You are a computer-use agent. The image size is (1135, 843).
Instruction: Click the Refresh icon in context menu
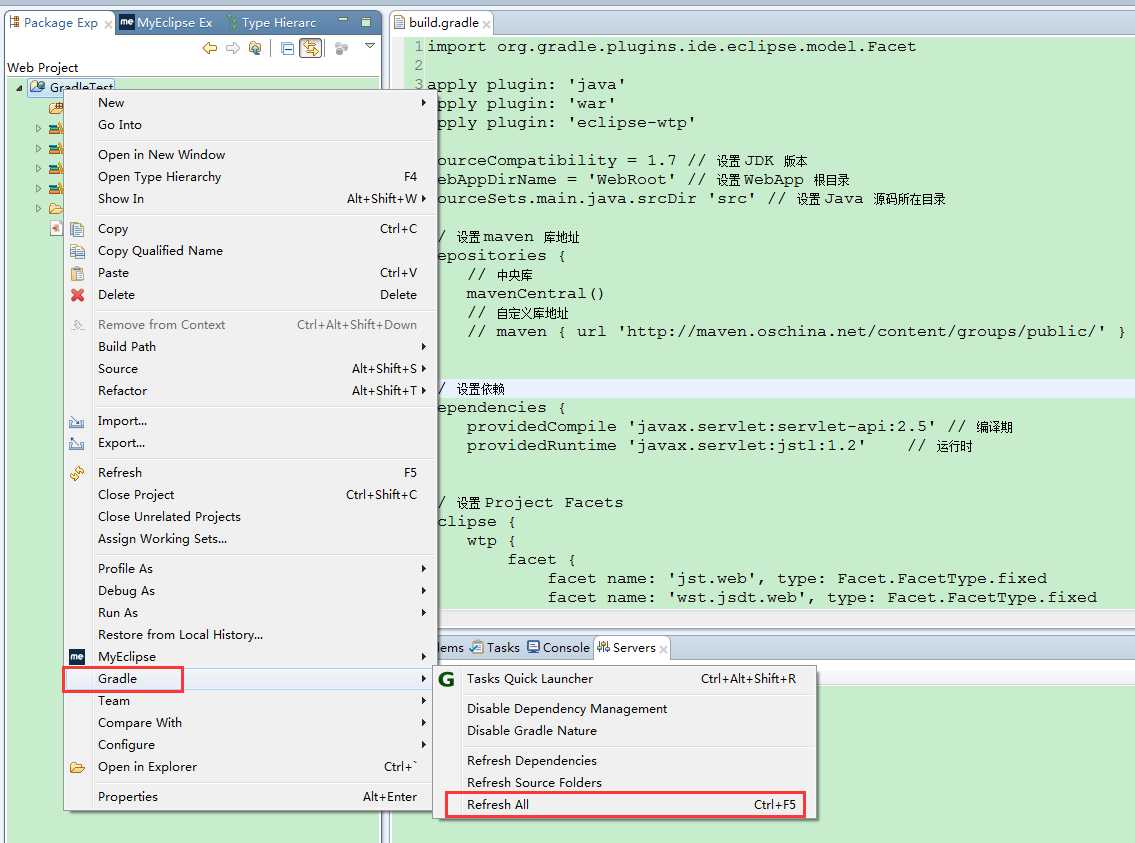(x=77, y=473)
